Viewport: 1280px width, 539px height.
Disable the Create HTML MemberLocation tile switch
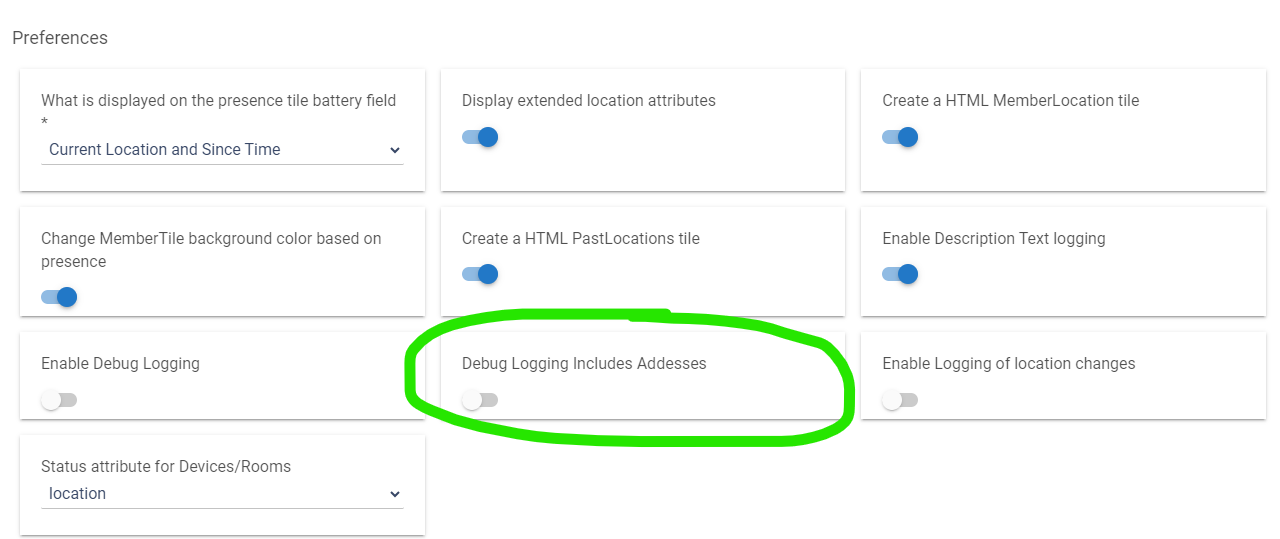tap(900, 137)
